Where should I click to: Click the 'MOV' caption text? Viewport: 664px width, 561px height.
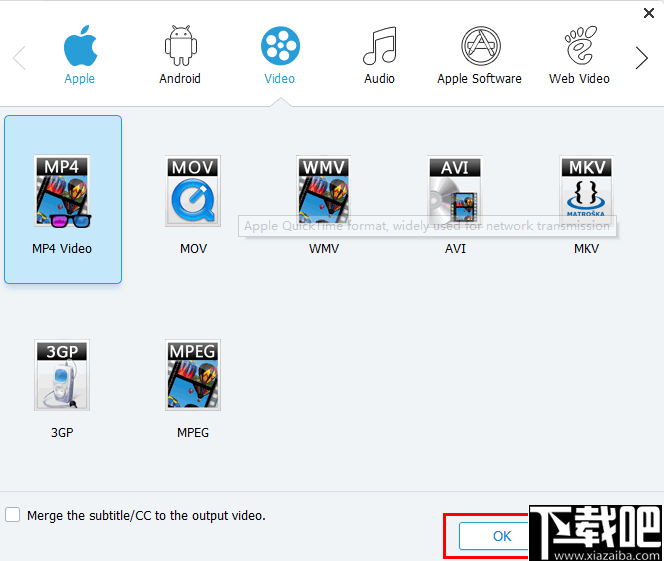click(x=194, y=249)
